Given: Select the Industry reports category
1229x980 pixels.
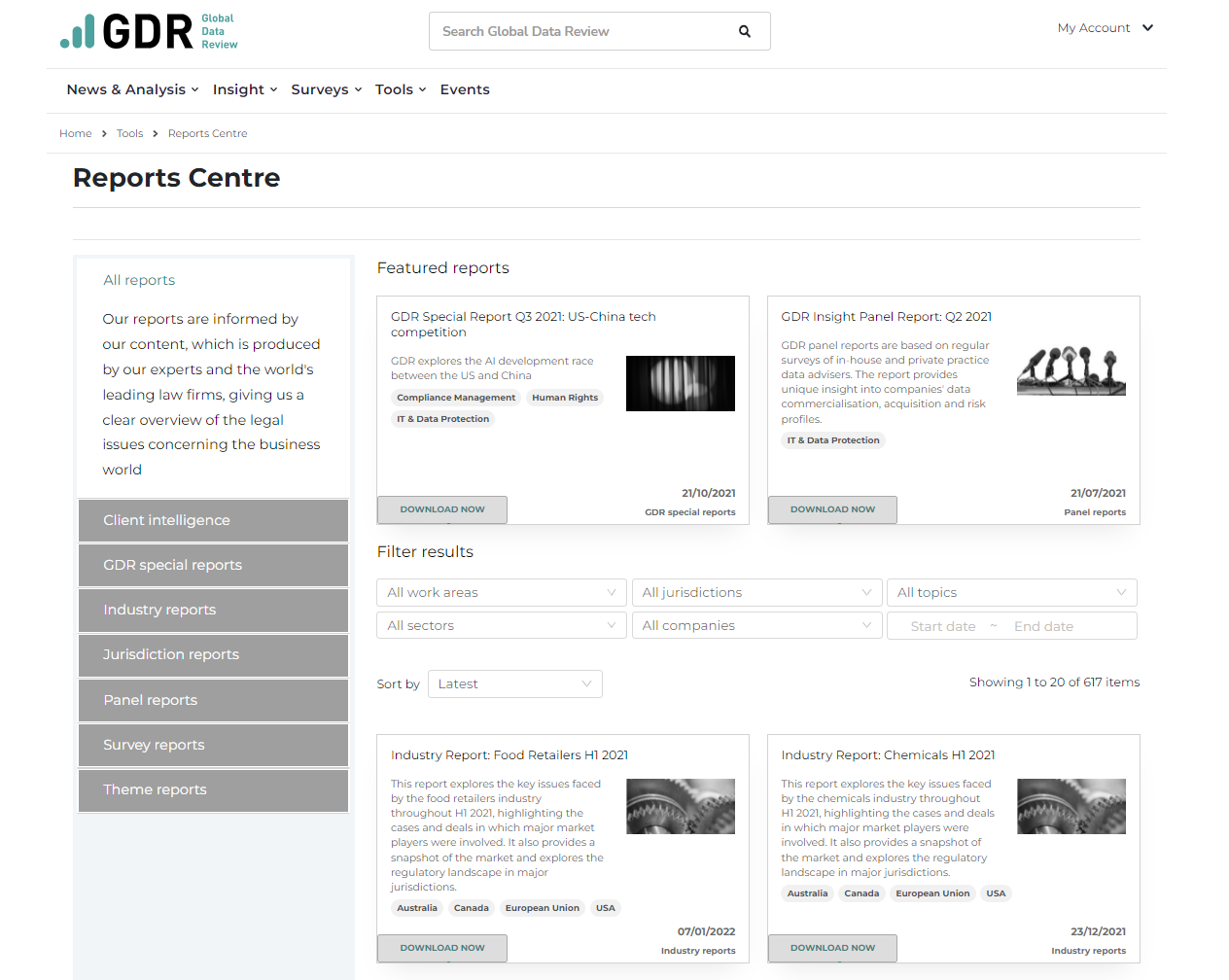Looking at the screenshot, I should click(213, 610).
